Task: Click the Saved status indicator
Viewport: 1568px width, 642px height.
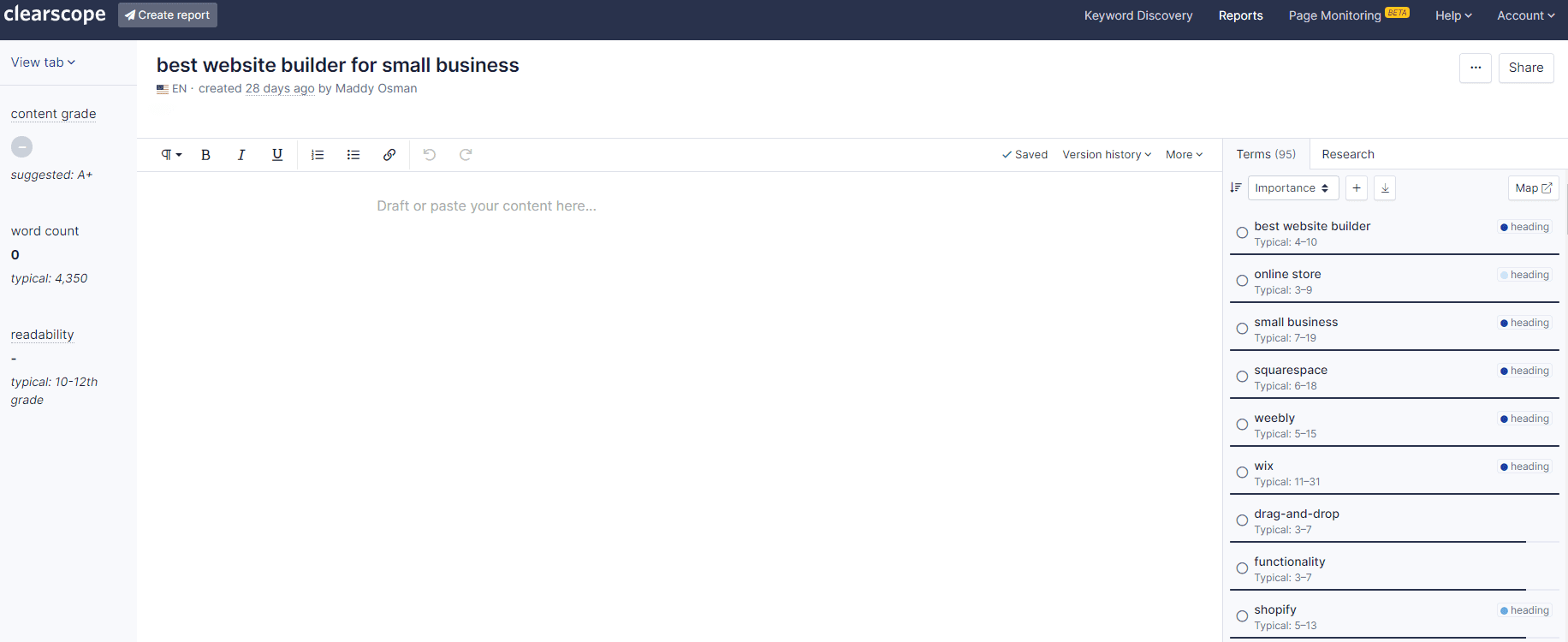Action: (x=1025, y=155)
